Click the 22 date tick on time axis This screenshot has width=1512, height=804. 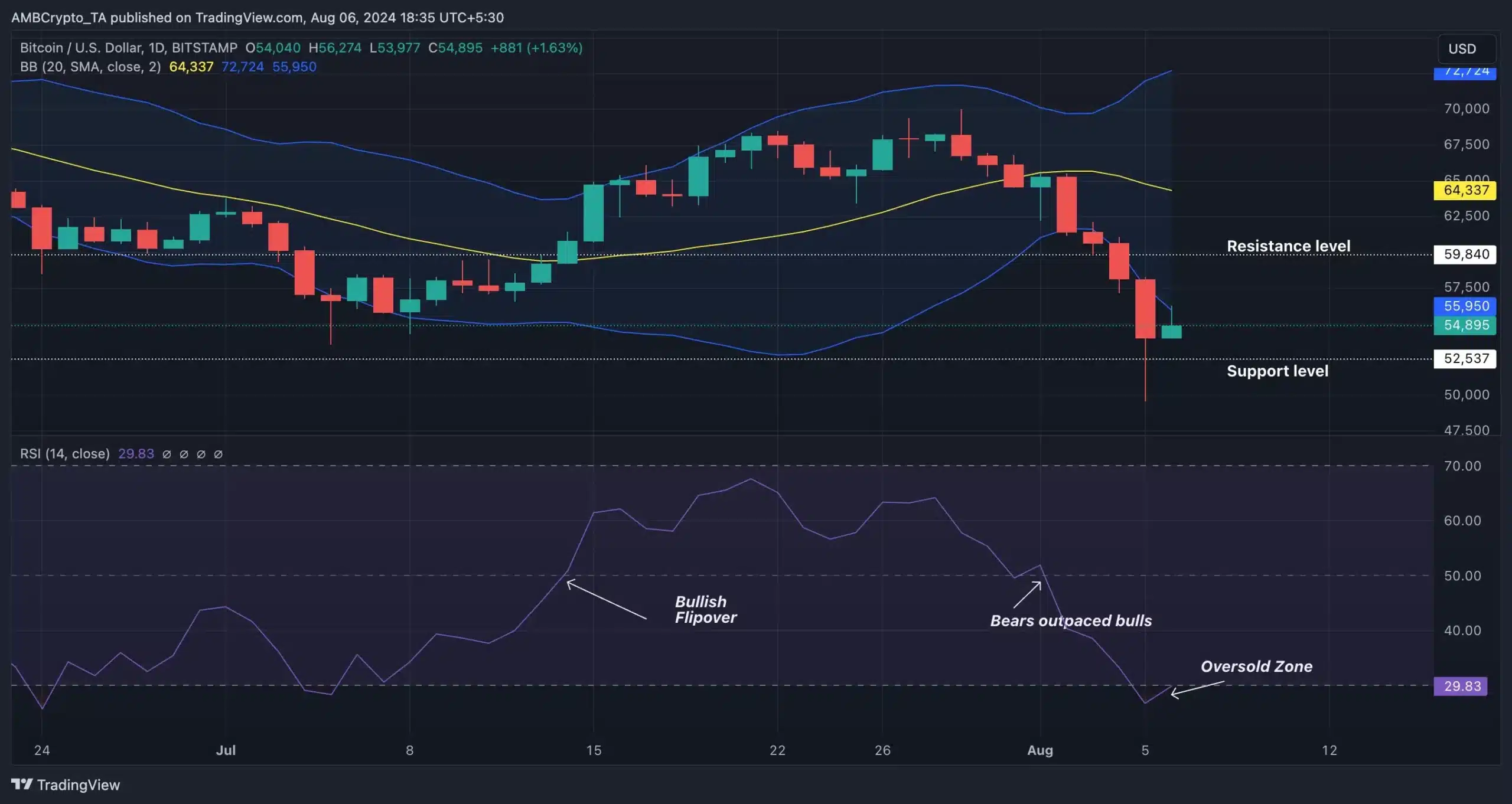tap(777, 750)
